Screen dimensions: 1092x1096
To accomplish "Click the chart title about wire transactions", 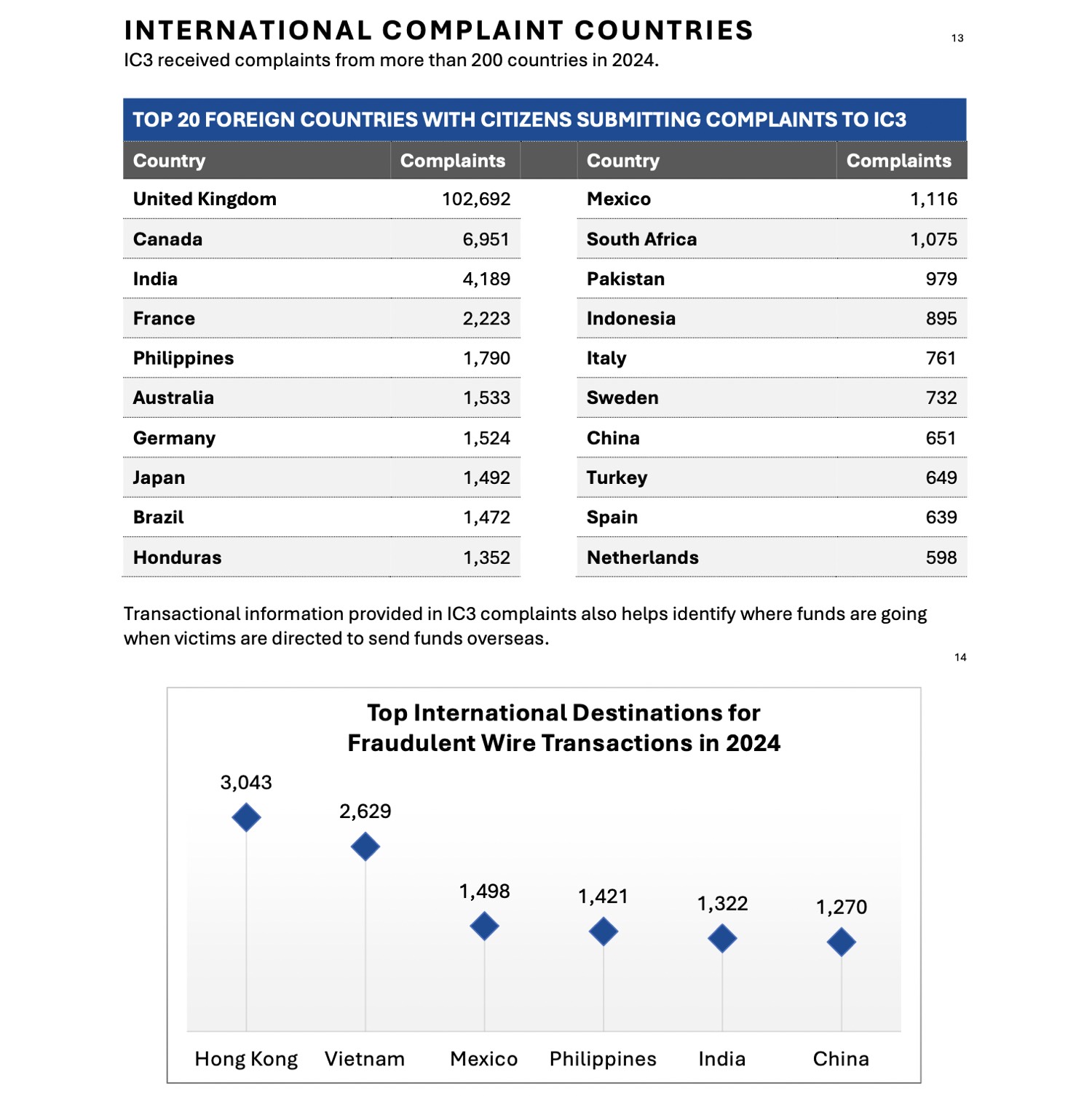I will click(563, 728).
